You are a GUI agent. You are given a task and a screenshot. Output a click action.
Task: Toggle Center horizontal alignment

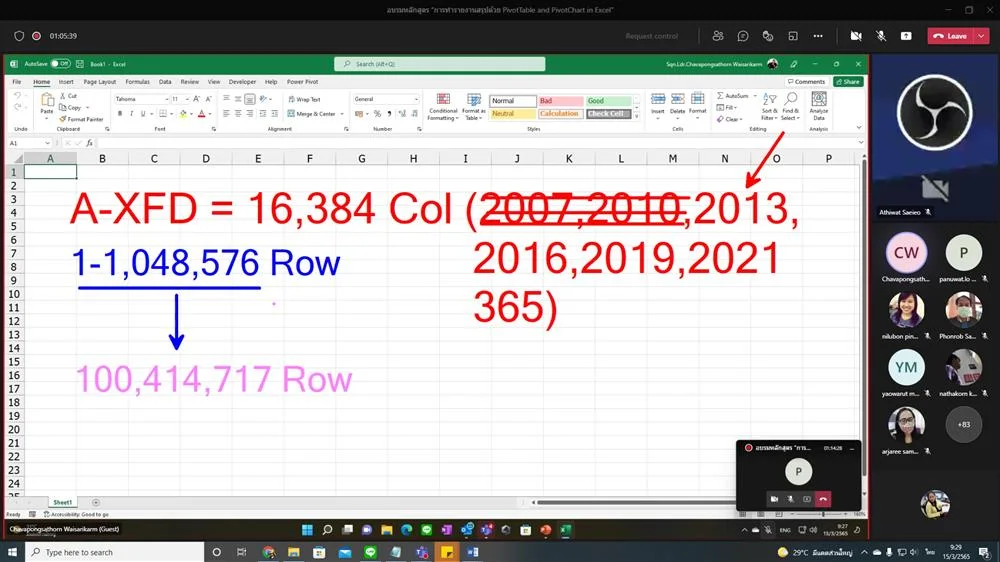pos(238,114)
